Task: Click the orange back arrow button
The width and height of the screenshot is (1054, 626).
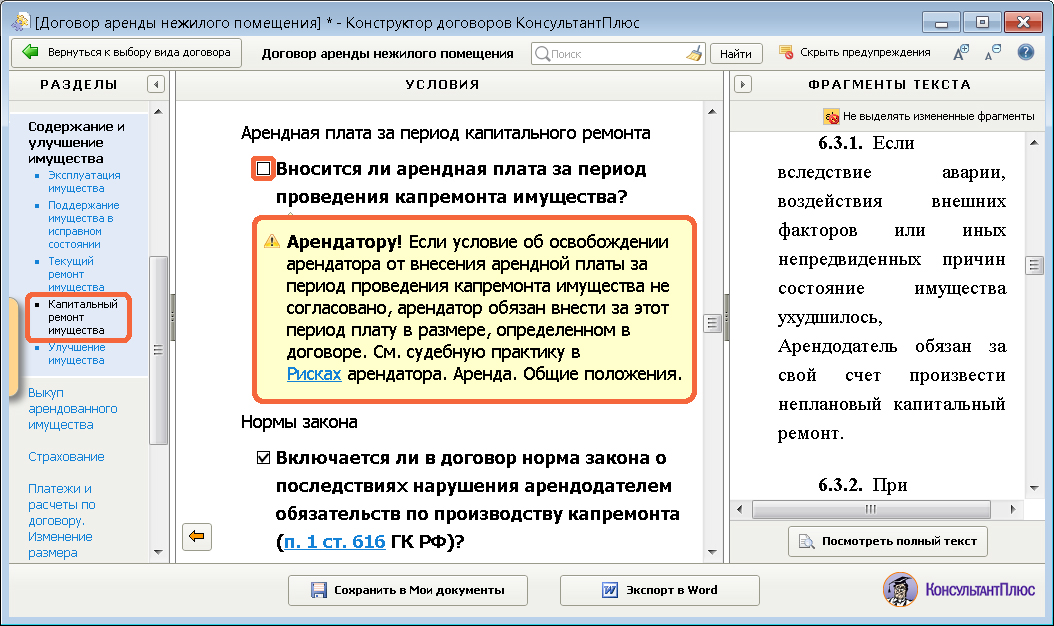Action: pos(197,537)
